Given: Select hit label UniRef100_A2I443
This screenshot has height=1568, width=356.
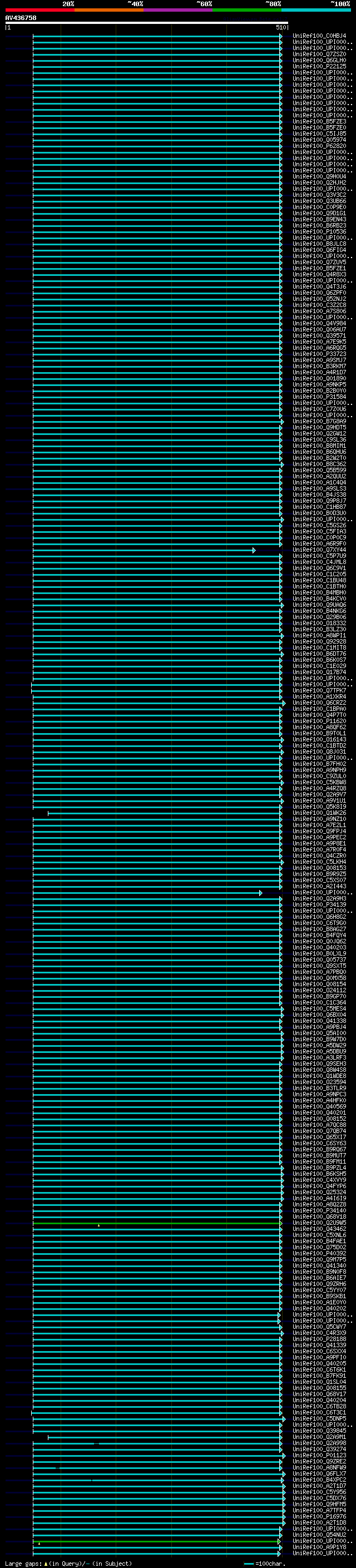Looking at the screenshot, I should point(319,886).
